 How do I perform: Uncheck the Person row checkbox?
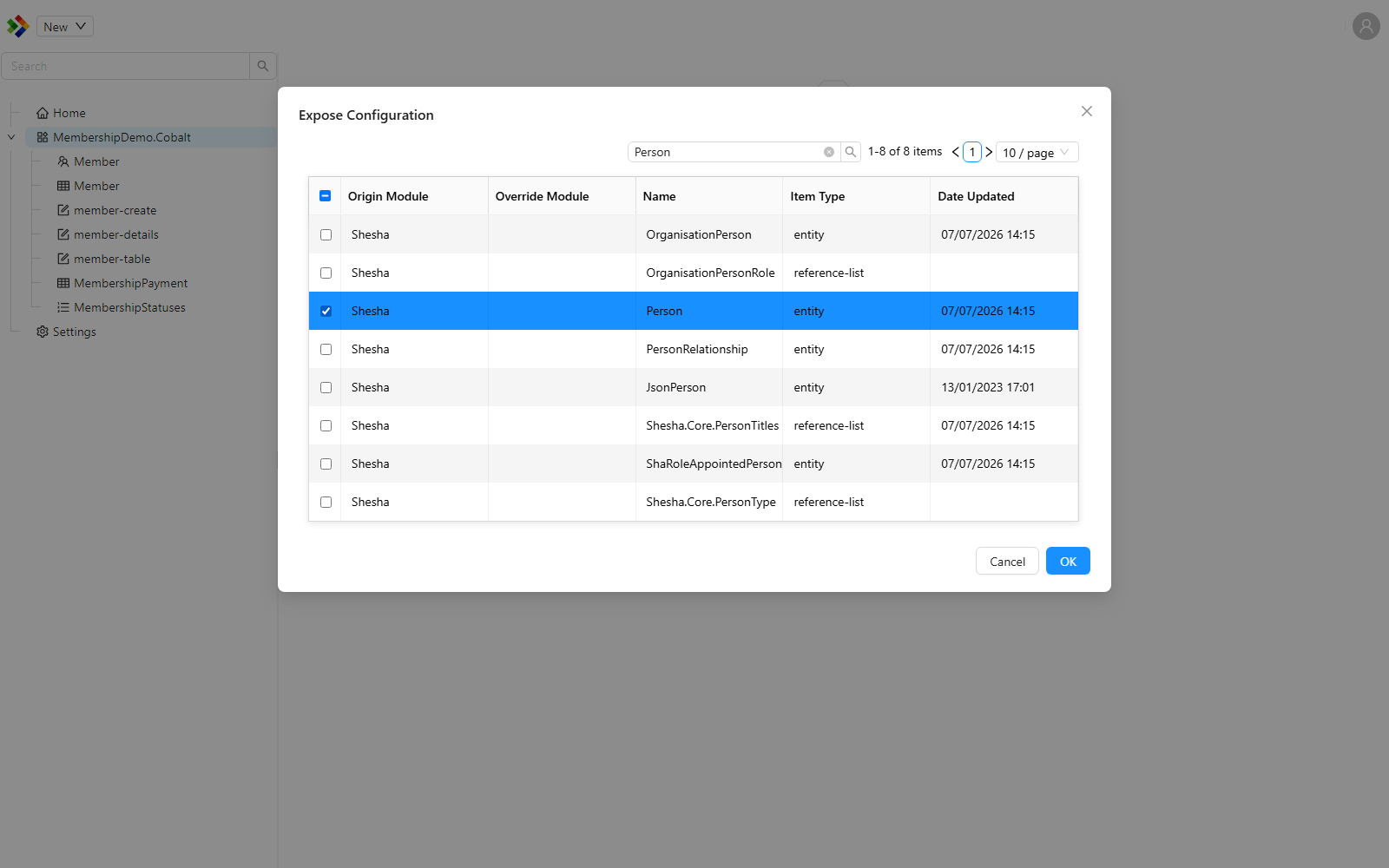click(x=326, y=311)
